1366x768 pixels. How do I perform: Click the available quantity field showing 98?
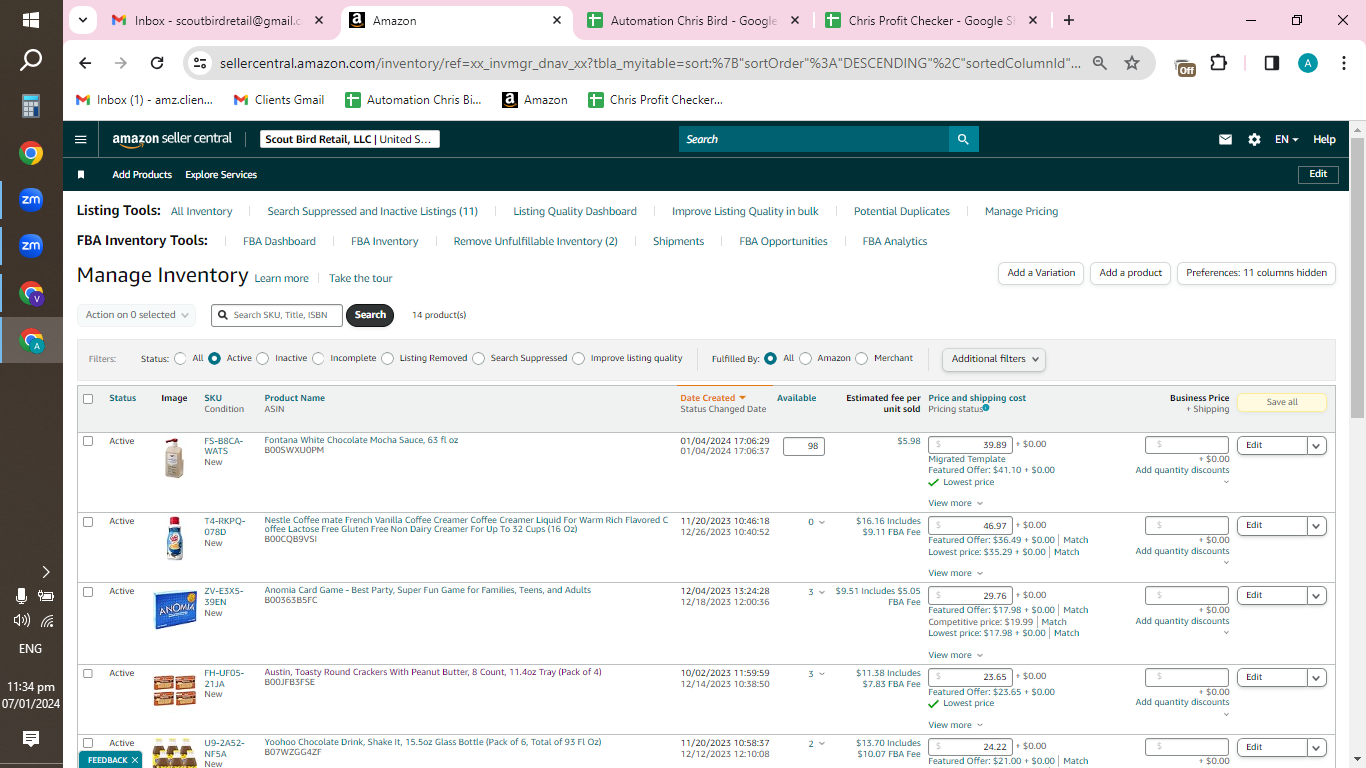[x=804, y=446]
